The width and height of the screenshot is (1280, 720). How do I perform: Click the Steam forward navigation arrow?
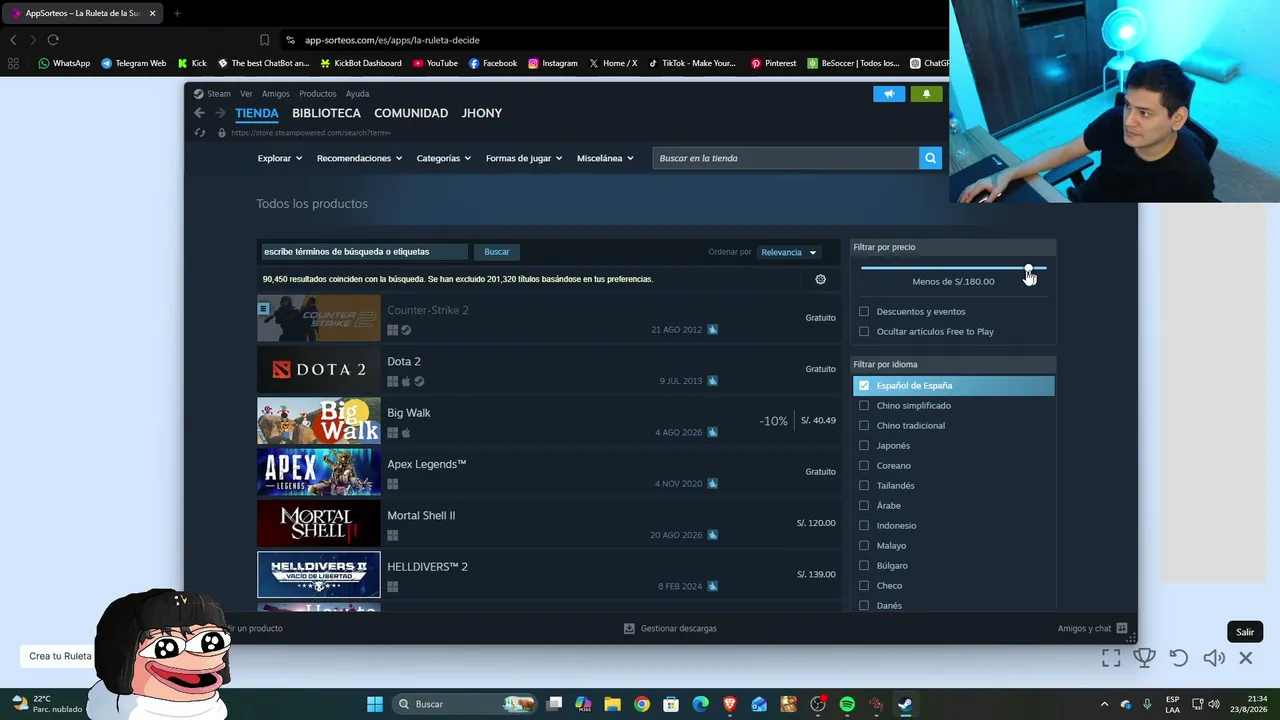point(220,113)
